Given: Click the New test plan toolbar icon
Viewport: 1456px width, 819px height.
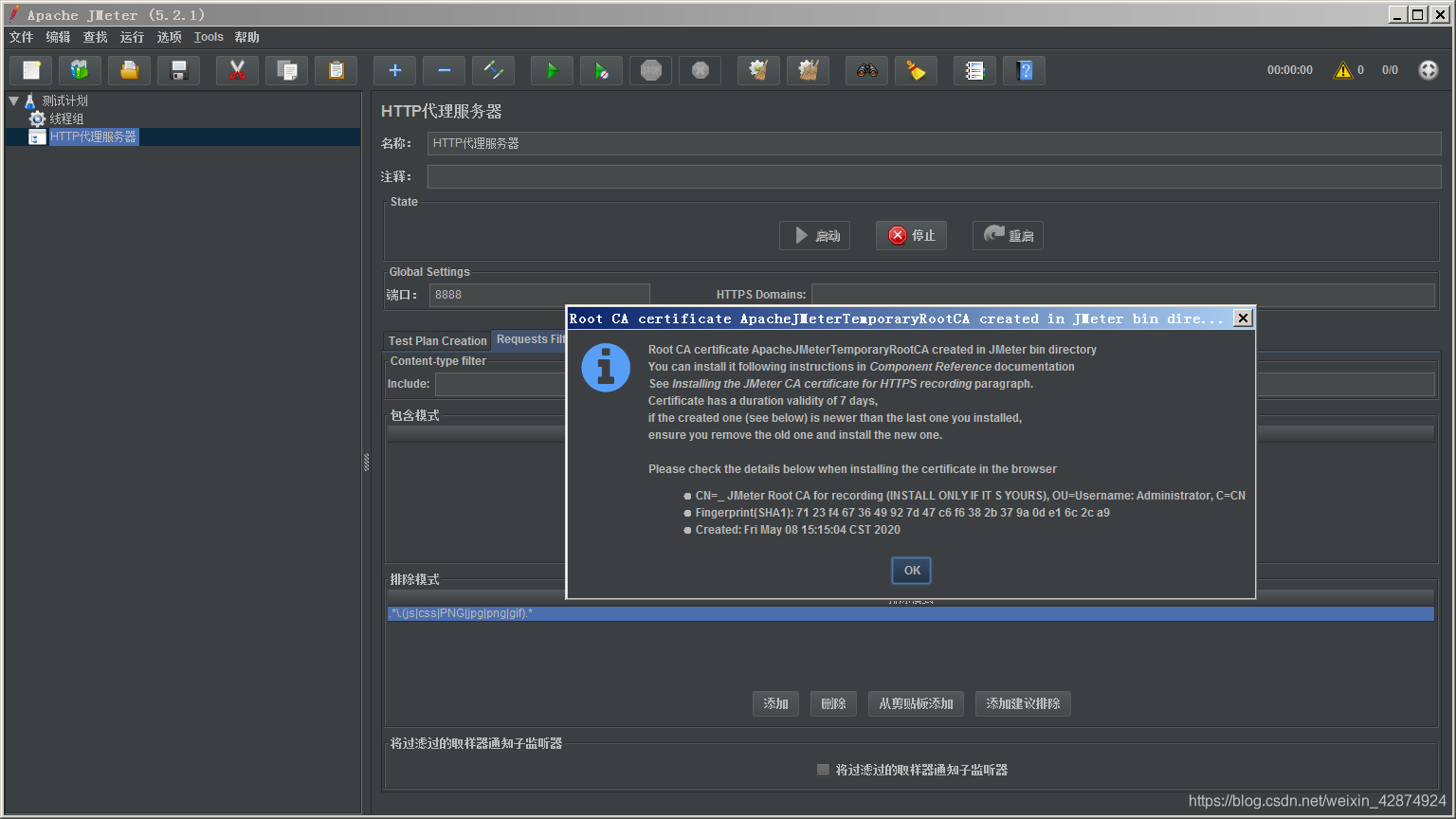Looking at the screenshot, I should tap(31, 70).
